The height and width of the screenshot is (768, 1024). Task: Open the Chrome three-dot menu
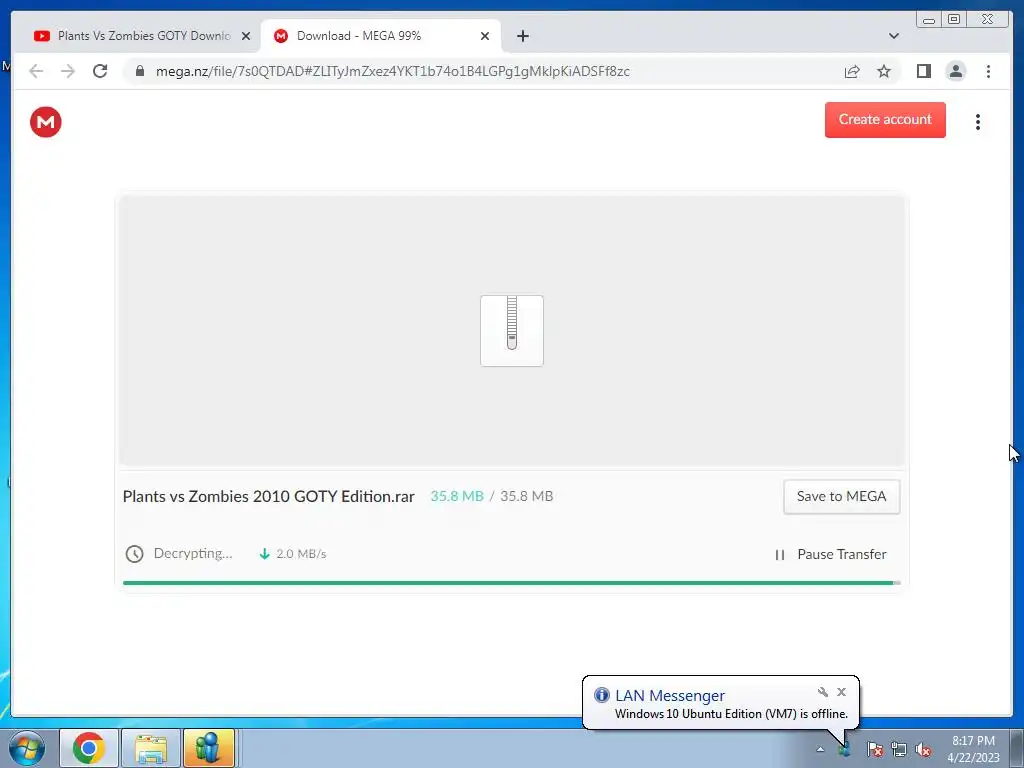pos(988,71)
